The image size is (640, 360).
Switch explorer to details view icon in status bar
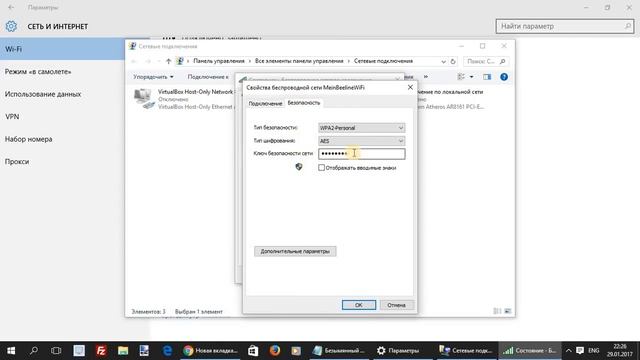pos(497,311)
